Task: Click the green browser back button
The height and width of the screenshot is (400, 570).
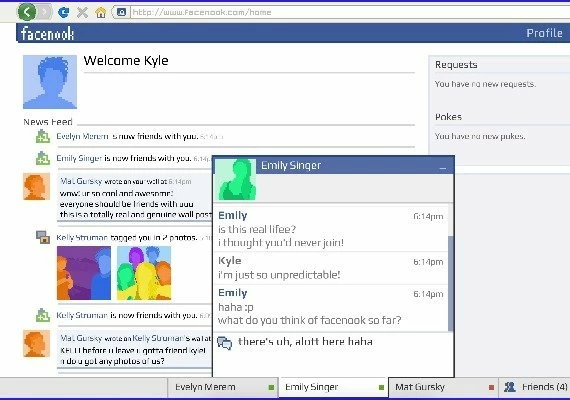Action: (x=27, y=12)
